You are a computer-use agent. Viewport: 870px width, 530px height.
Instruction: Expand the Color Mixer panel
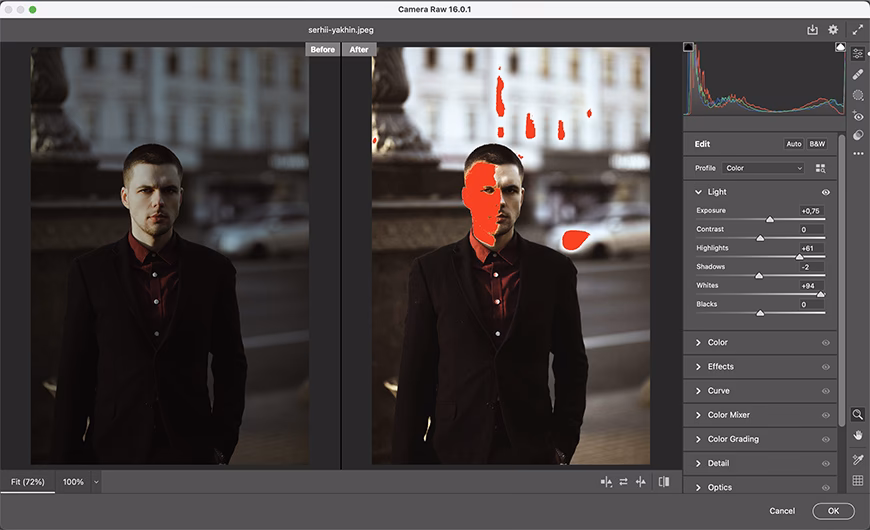(x=699, y=415)
